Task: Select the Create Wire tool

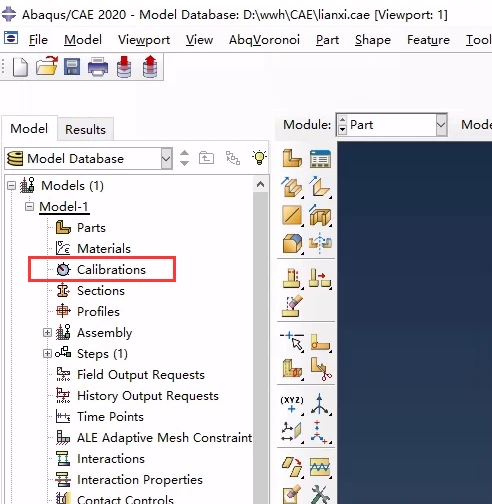Action: (292, 215)
